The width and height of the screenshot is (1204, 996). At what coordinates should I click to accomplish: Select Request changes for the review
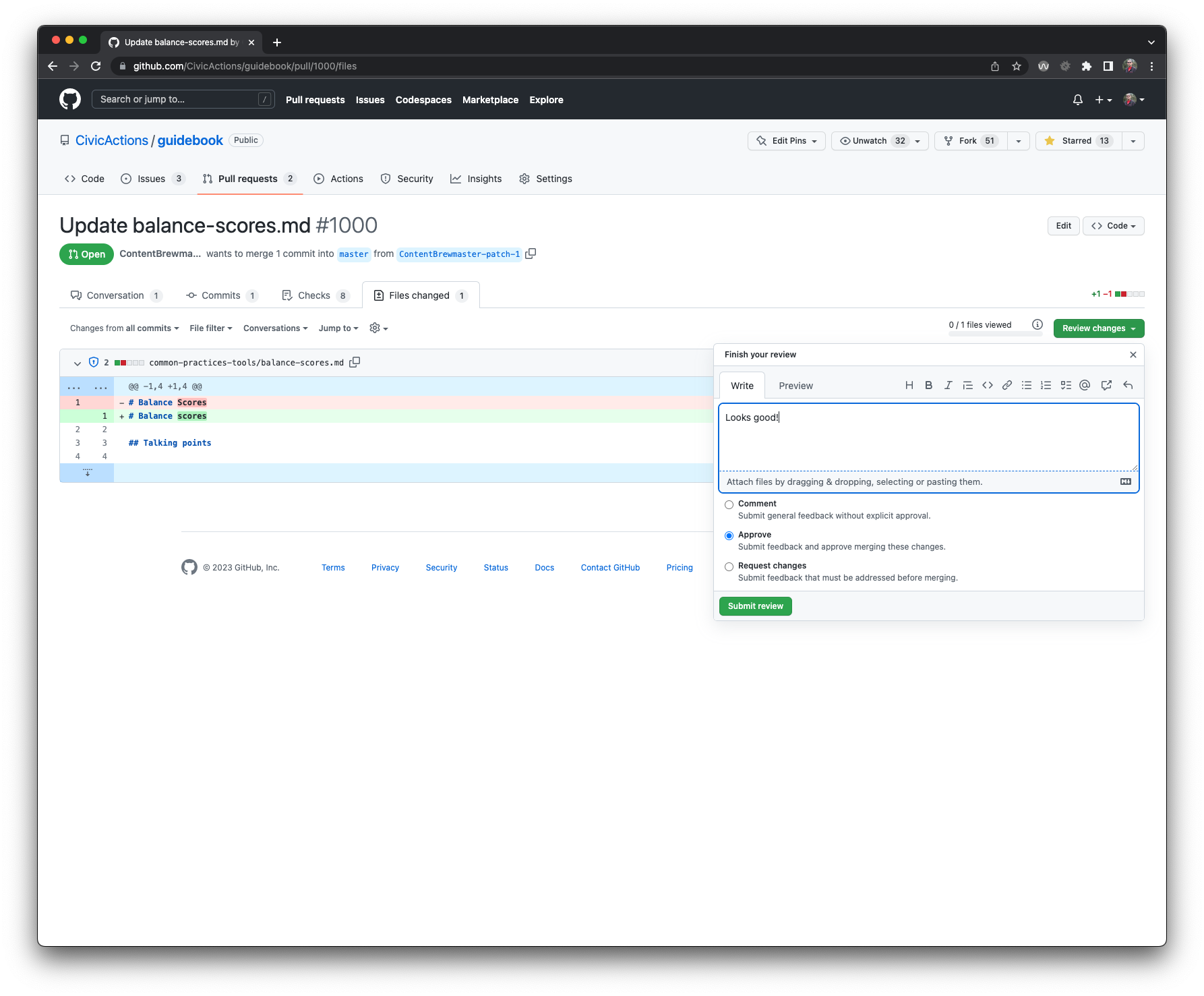tap(729, 566)
